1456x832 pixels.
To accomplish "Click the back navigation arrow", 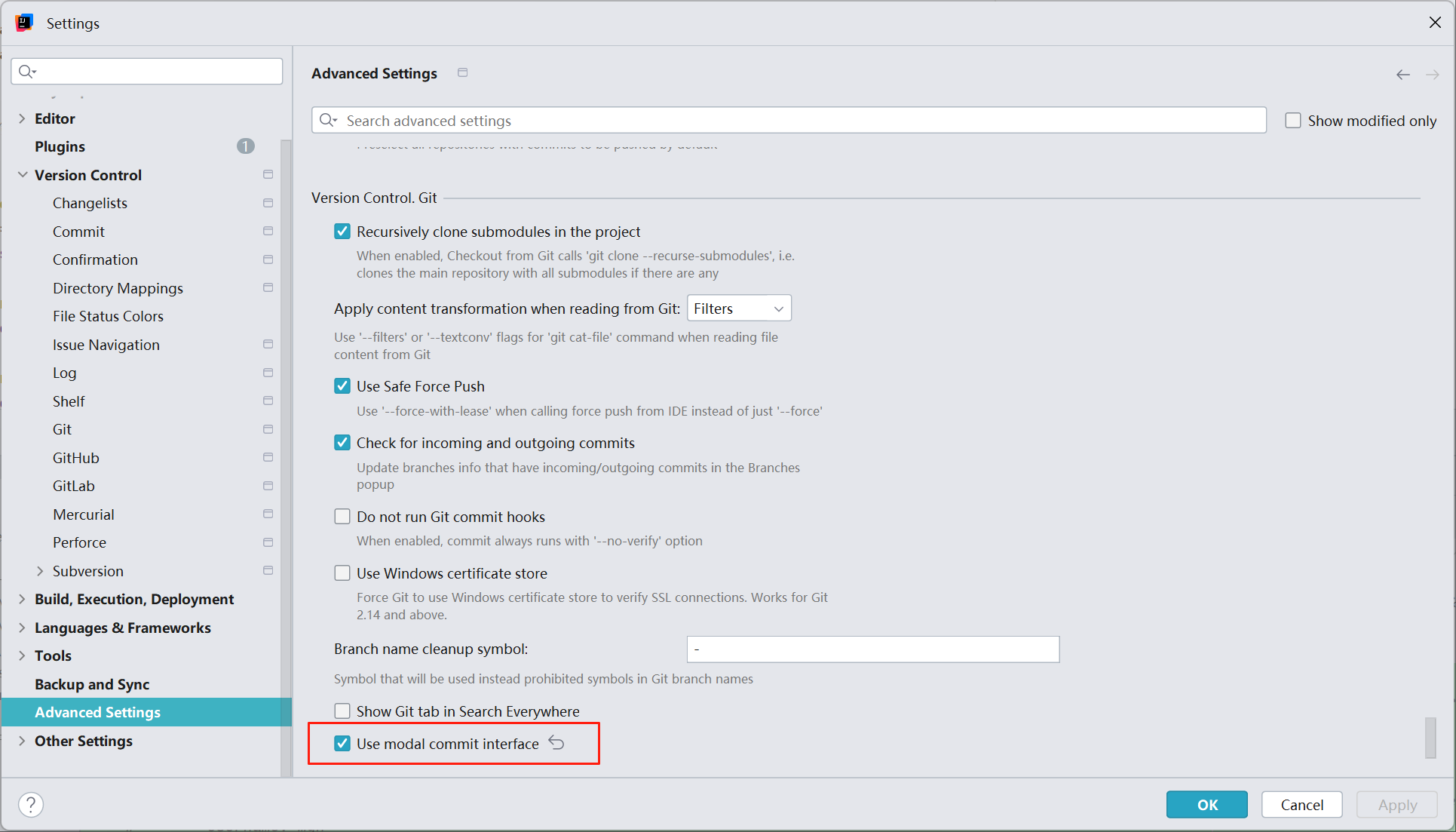I will pos(1402,75).
